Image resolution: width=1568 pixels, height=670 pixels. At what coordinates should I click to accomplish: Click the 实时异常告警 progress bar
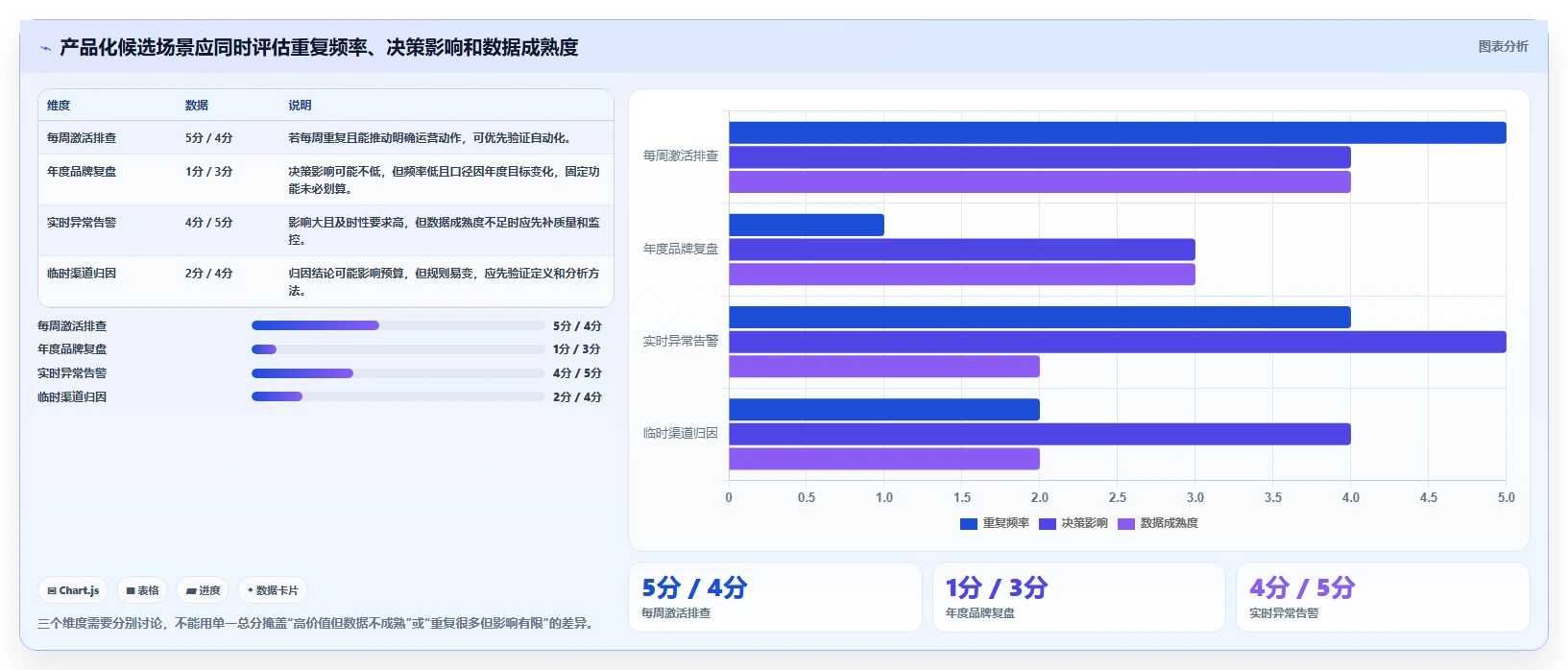pos(398,373)
